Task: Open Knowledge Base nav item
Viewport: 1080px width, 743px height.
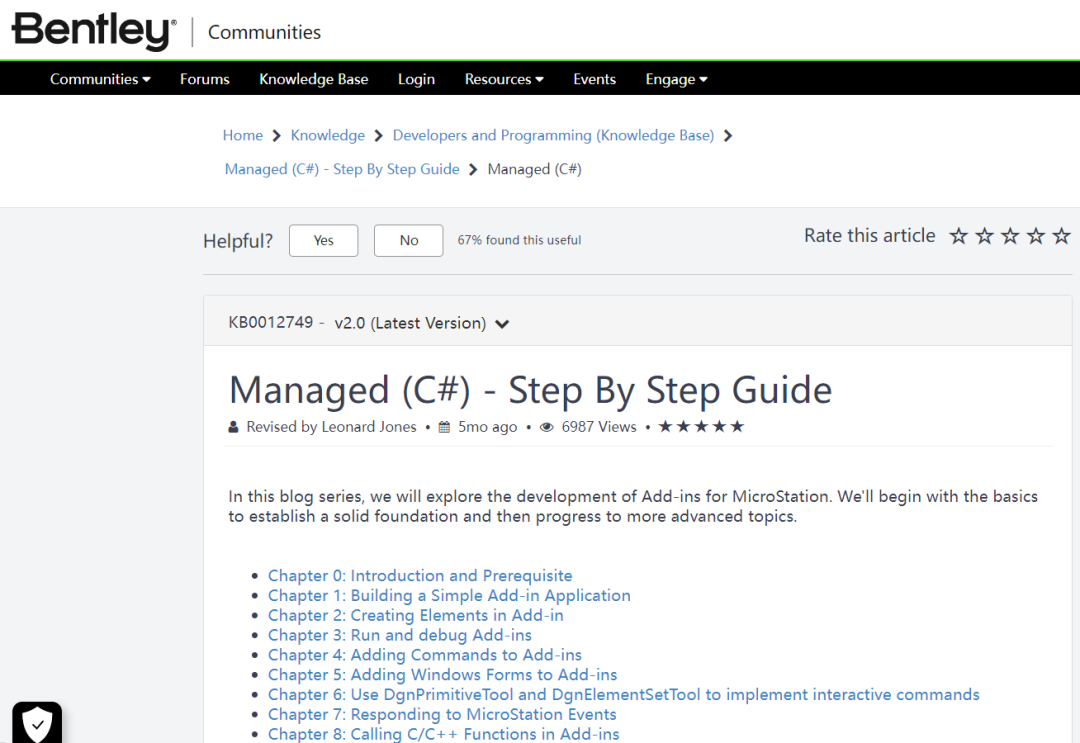Action: [313, 79]
